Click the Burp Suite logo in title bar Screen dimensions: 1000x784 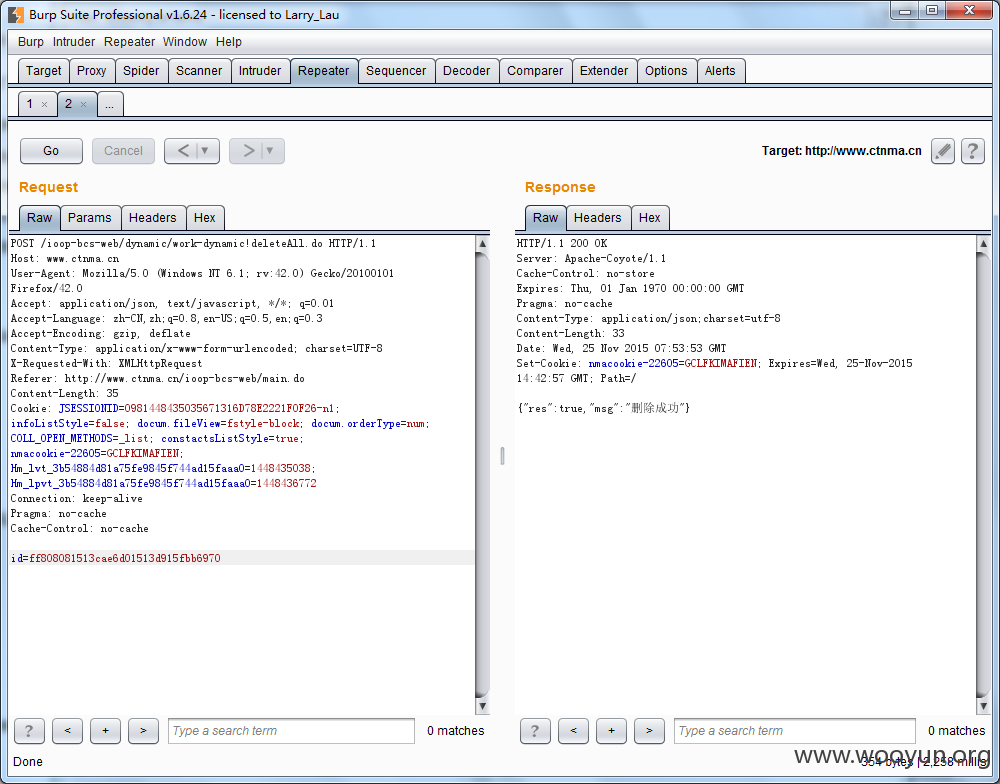tap(15, 14)
